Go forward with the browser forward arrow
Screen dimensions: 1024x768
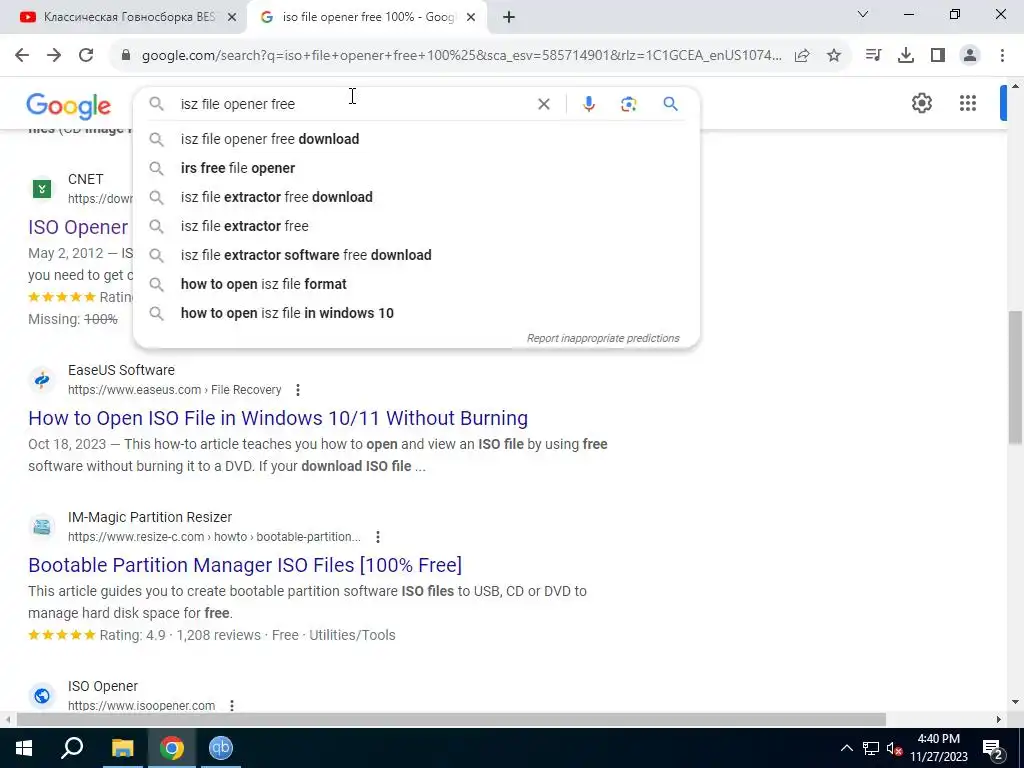click(x=54, y=56)
